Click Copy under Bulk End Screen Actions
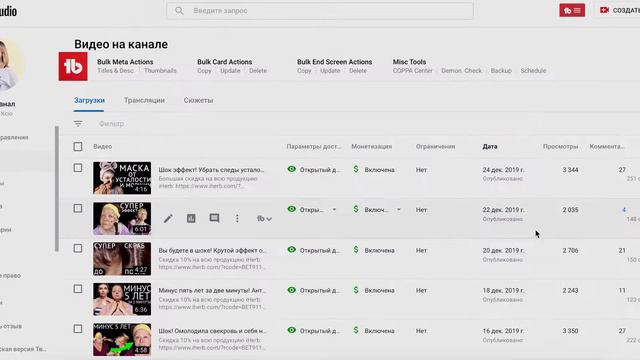The image size is (640, 360). (304, 71)
